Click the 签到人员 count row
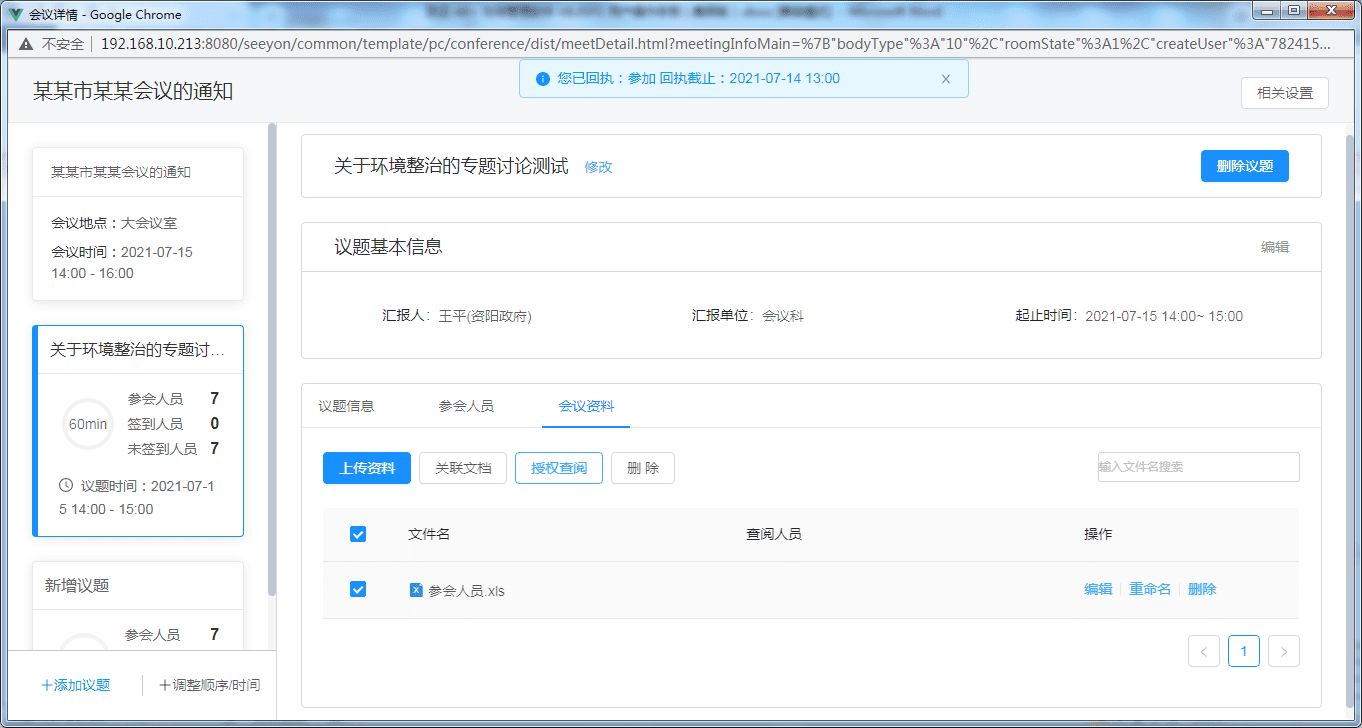Screen dimensions: 1362x728 pos(173,424)
